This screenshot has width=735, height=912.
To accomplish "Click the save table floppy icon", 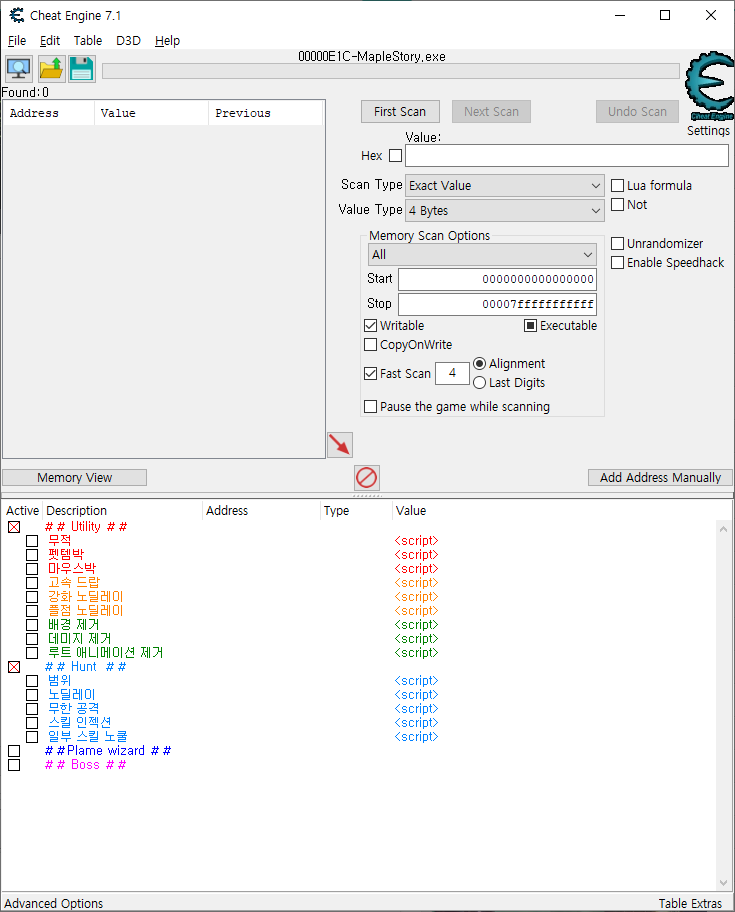I will (x=82, y=69).
